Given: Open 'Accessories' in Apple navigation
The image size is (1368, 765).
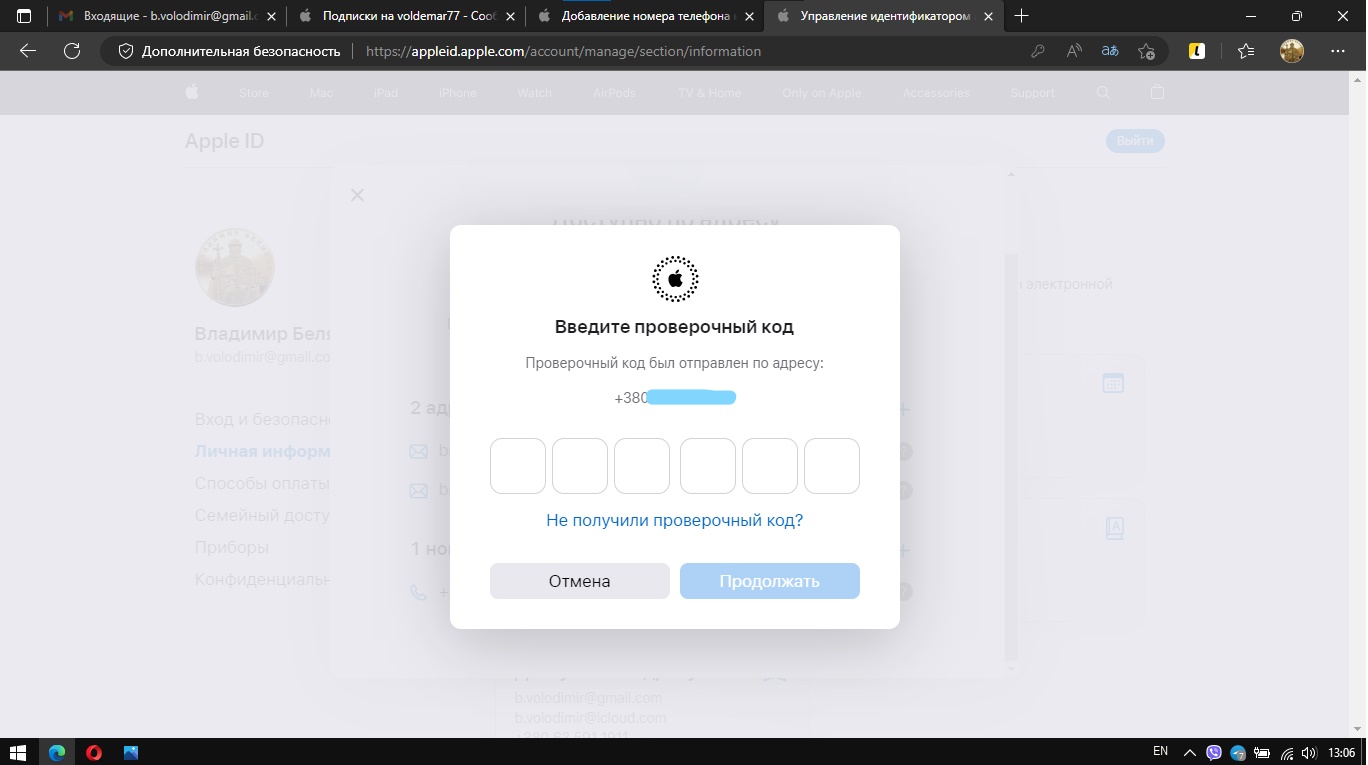Looking at the screenshot, I should point(936,93).
